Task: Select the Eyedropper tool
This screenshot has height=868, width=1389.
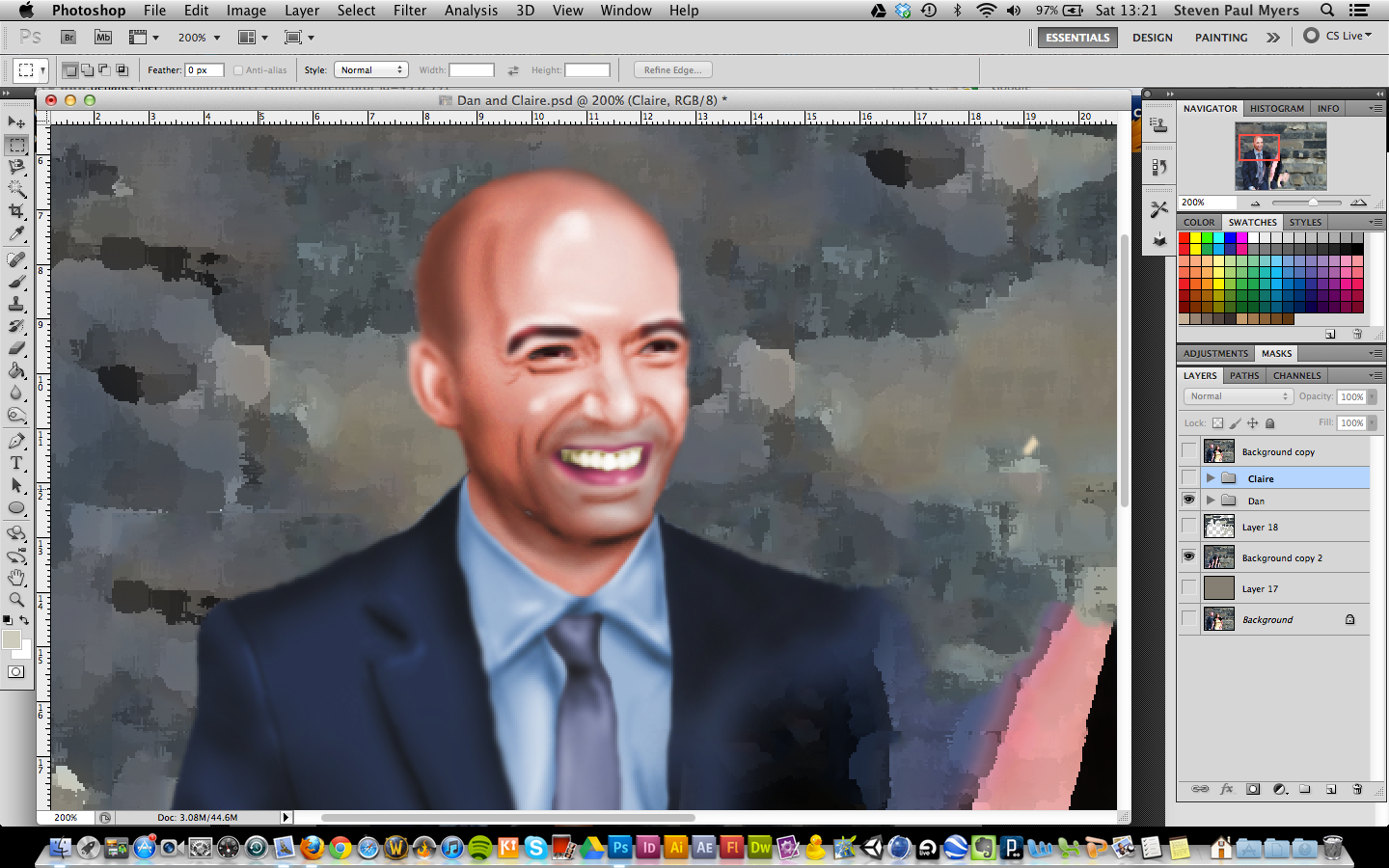Action: tap(16, 233)
